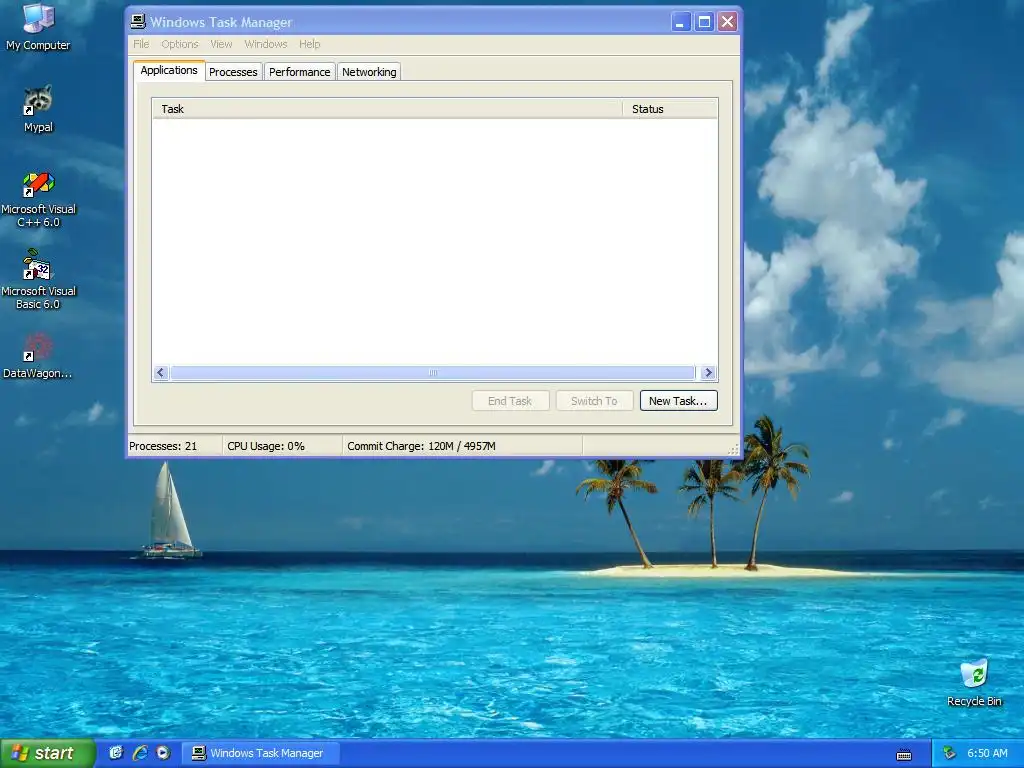
Task: Click the horizontal scrollbar right arrow
Action: tap(708, 373)
